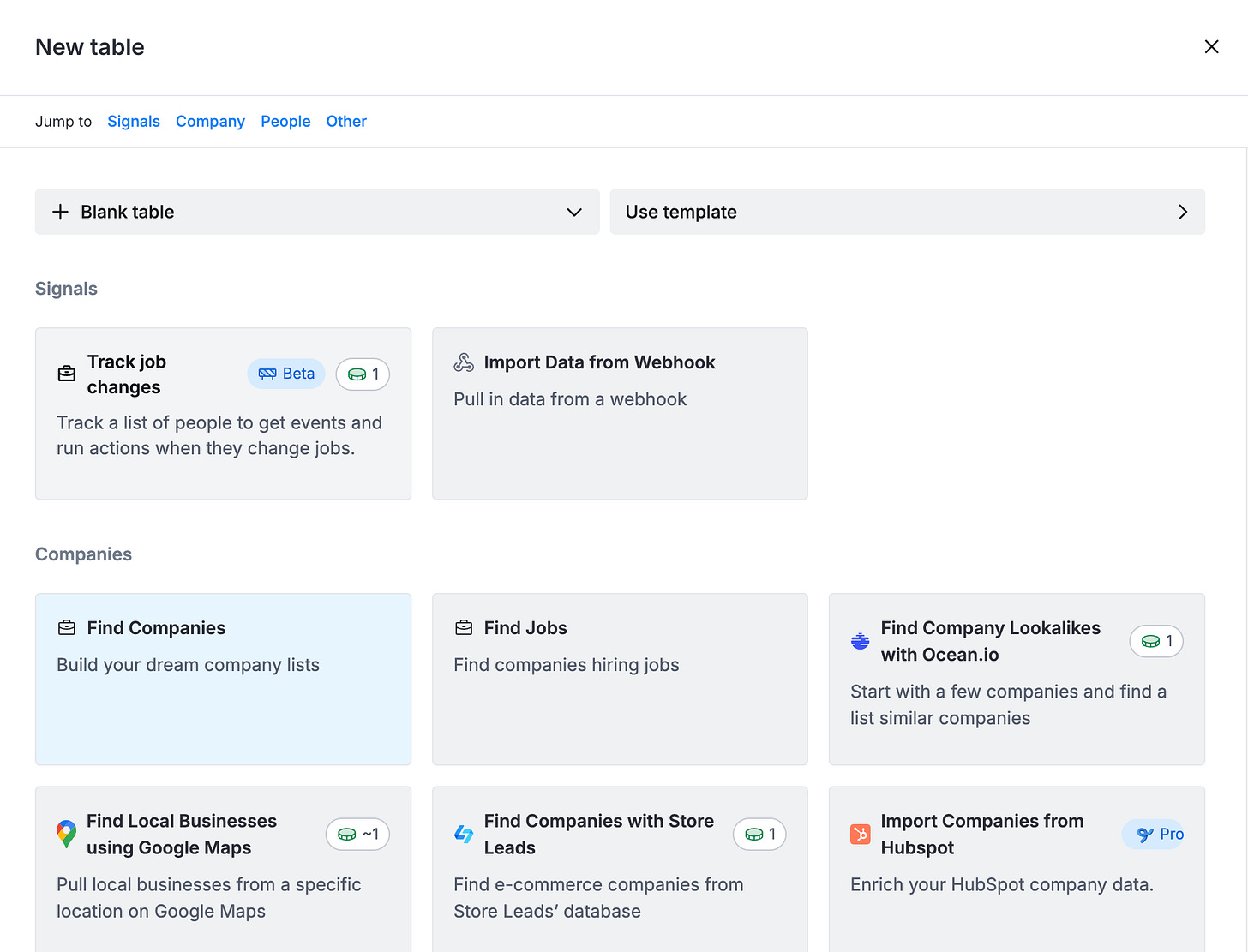The height and width of the screenshot is (952, 1248).
Task: Expand the Blank table dropdown chevron
Action: tap(574, 212)
